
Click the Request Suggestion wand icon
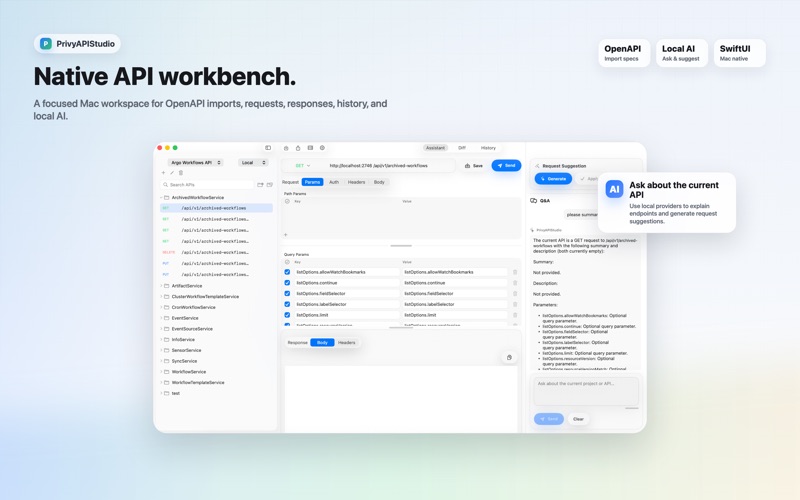coord(537,166)
